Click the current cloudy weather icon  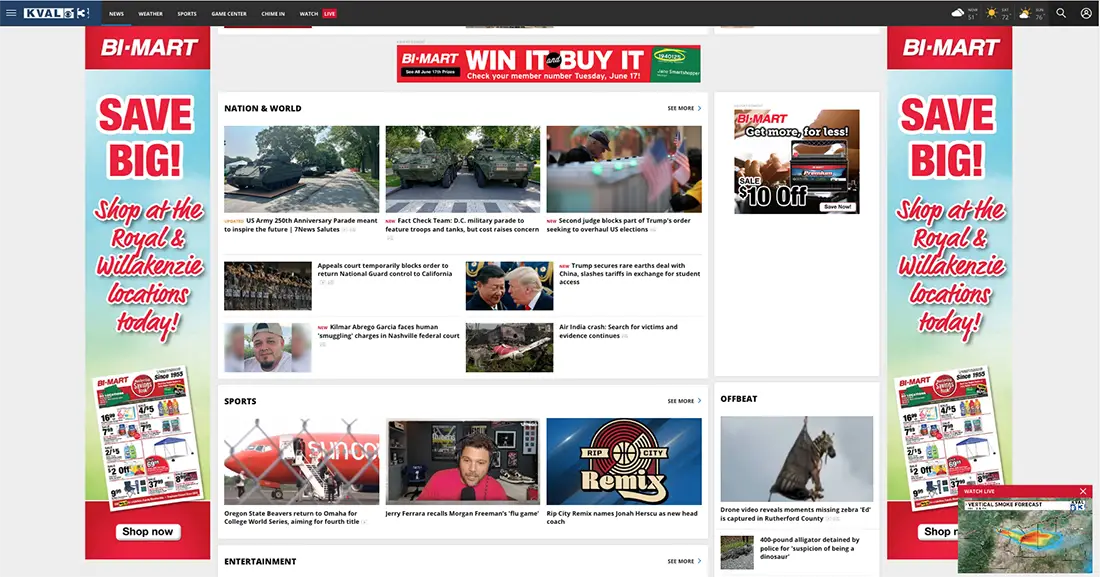coord(958,13)
